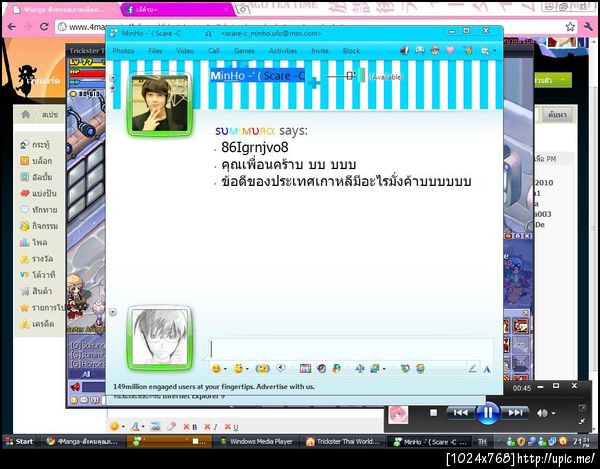Click the Available status text
The height and width of the screenshot is (469, 600).
386,77
